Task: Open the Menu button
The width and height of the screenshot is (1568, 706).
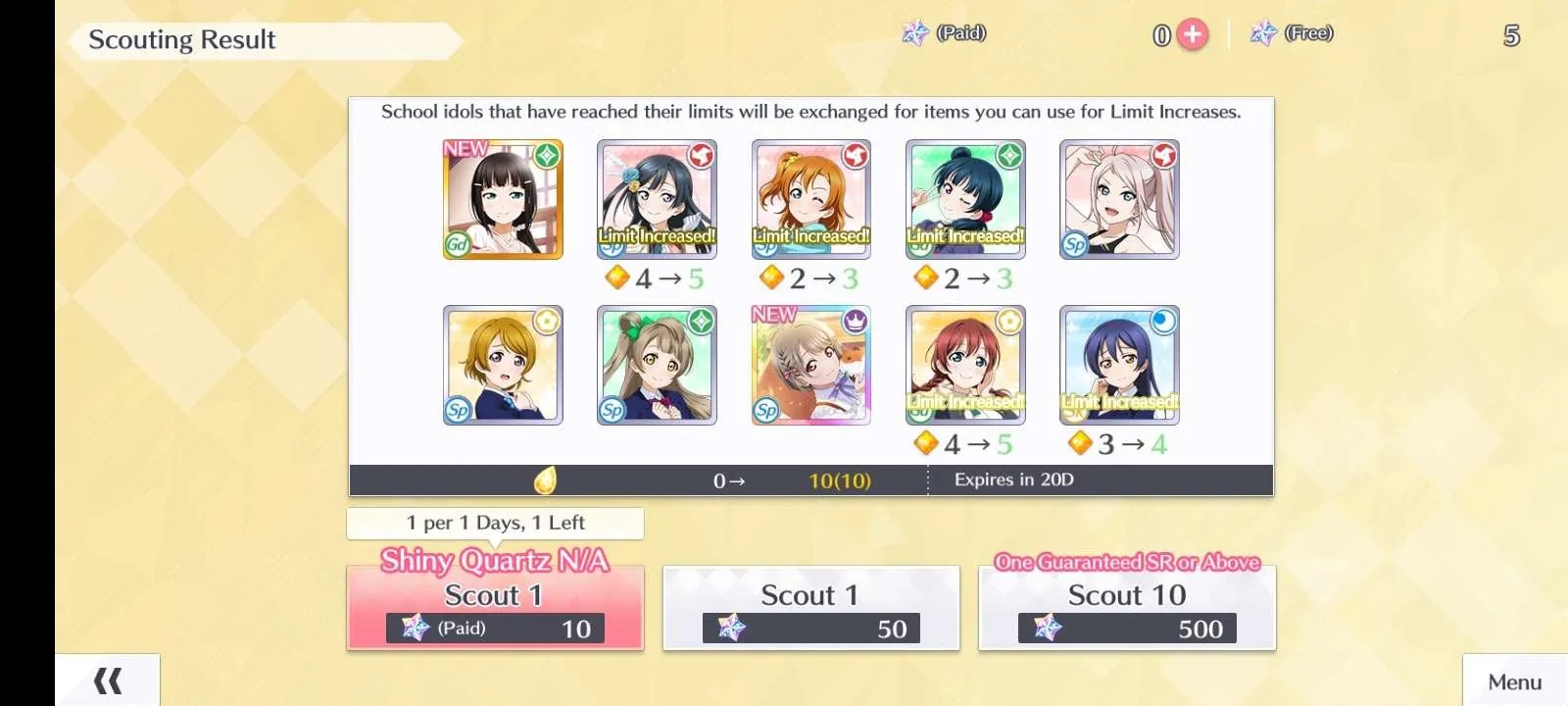Action: 1515,681
